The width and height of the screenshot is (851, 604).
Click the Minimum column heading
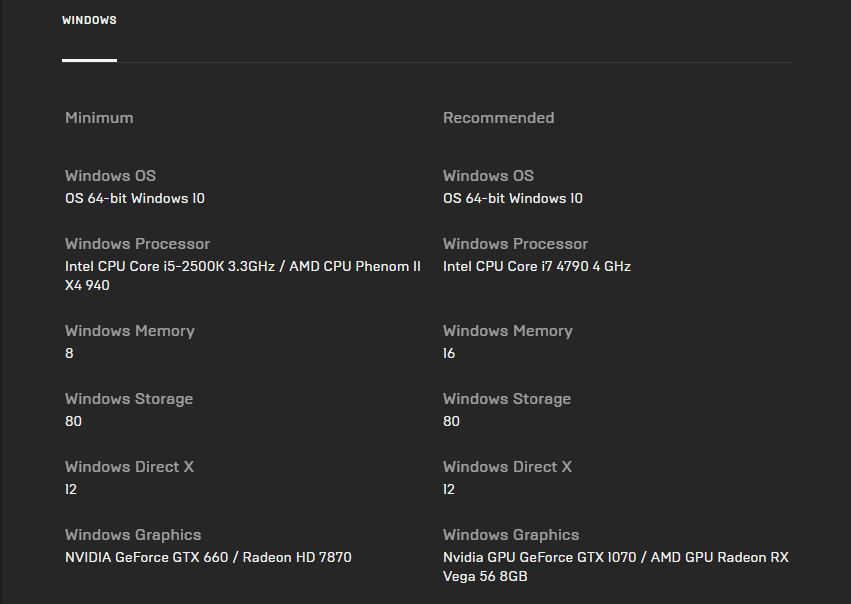[99, 118]
